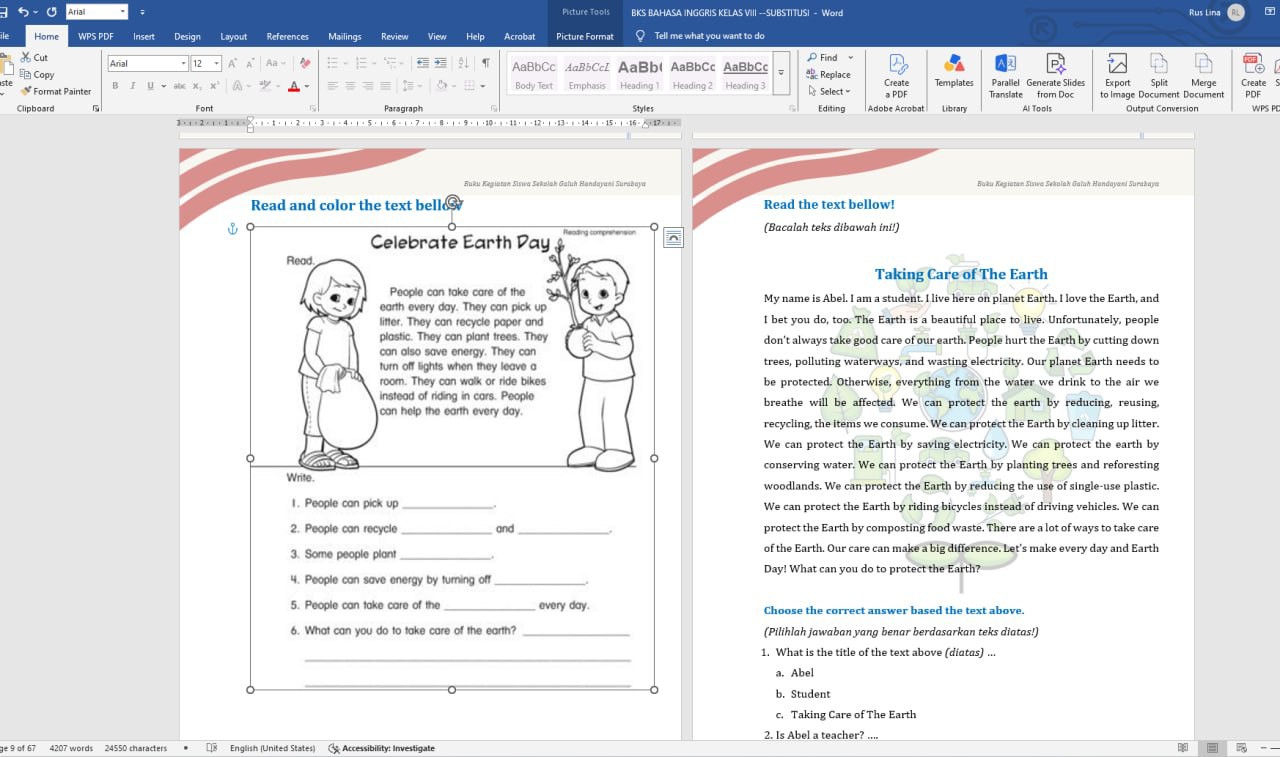Click Generate Slides from Doc
Screen dimensions: 1280x757
[x=1055, y=75]
